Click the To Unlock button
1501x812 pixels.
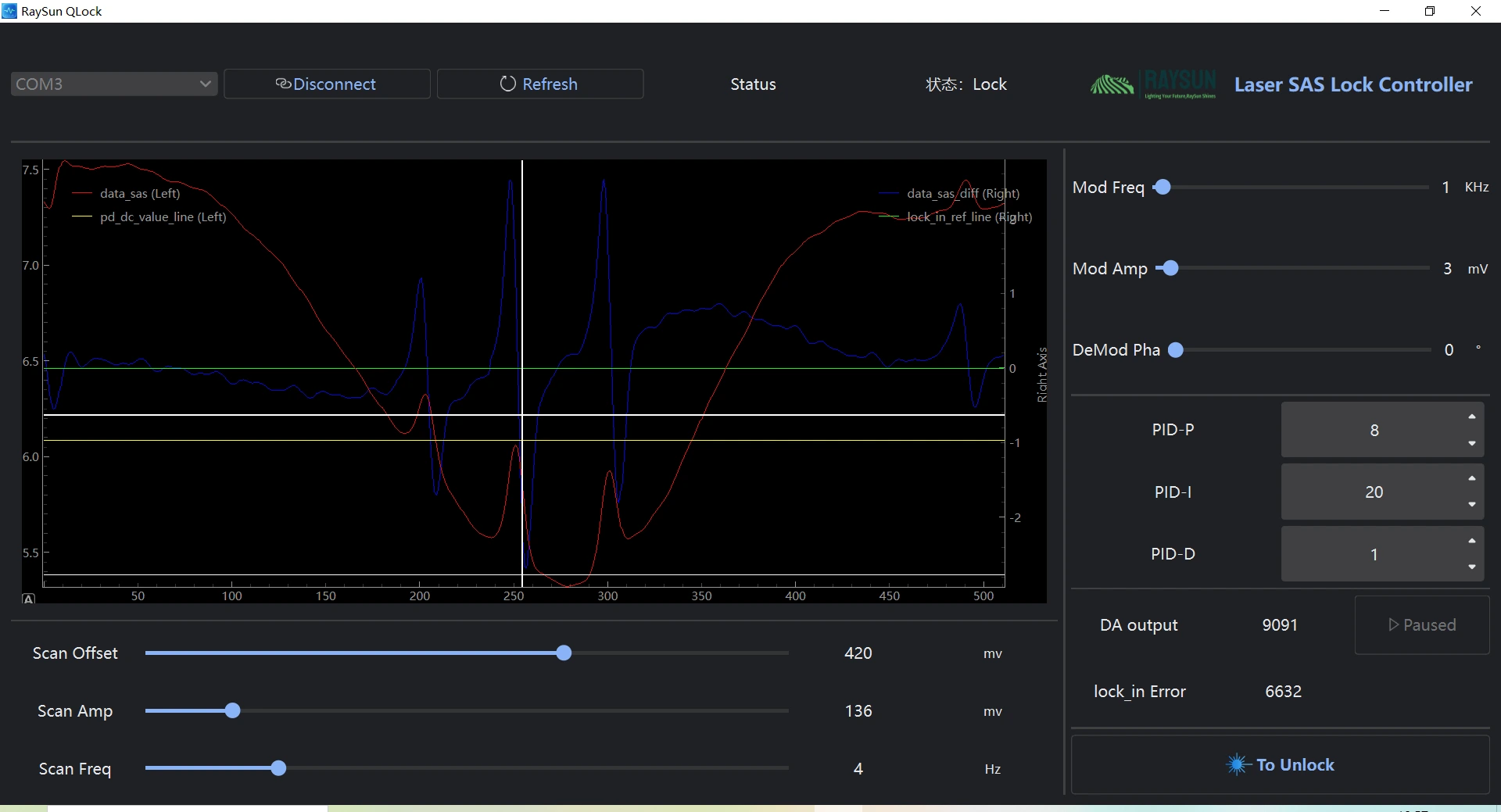(x=1280, y=764)
